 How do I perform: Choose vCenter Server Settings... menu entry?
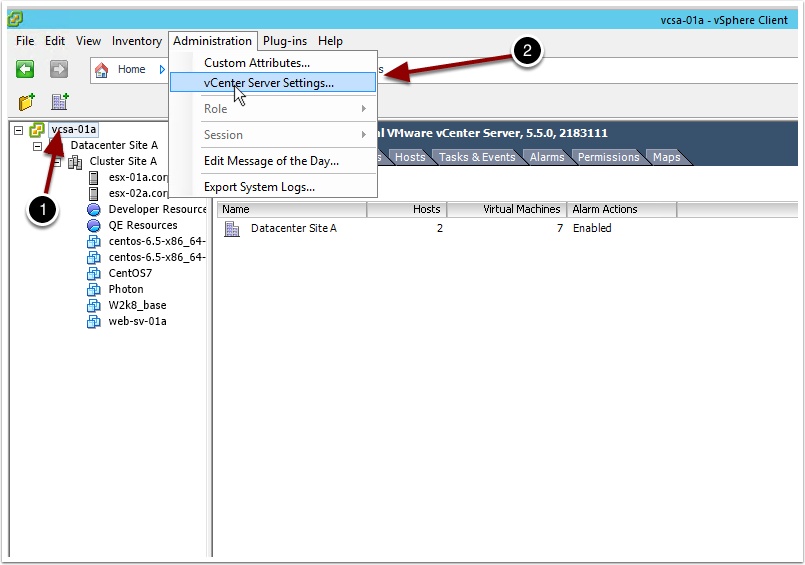(x=273, y=83)
